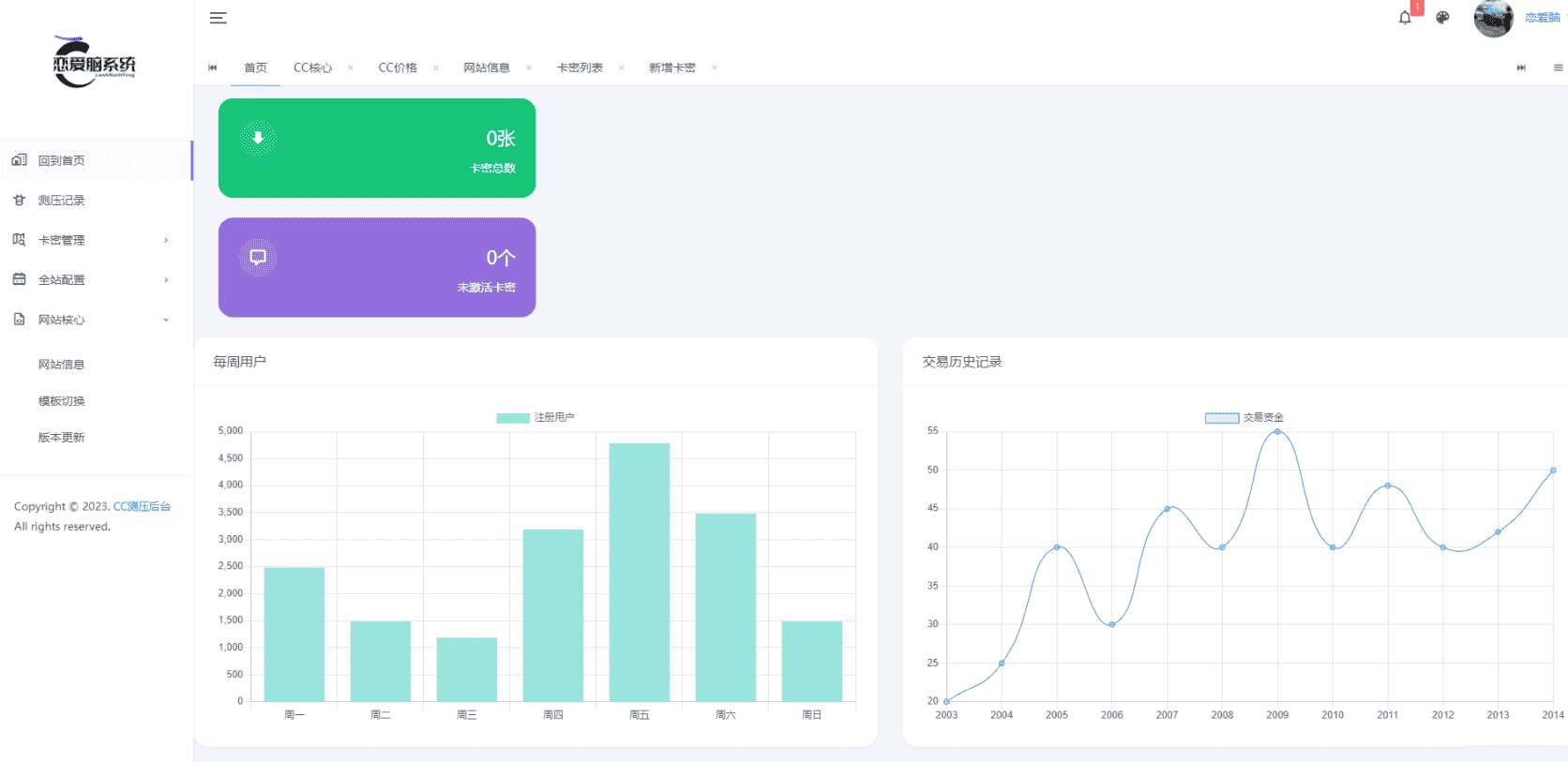Click the download icon on green card
Screen dimensions: 1568x762
[258, 138]
